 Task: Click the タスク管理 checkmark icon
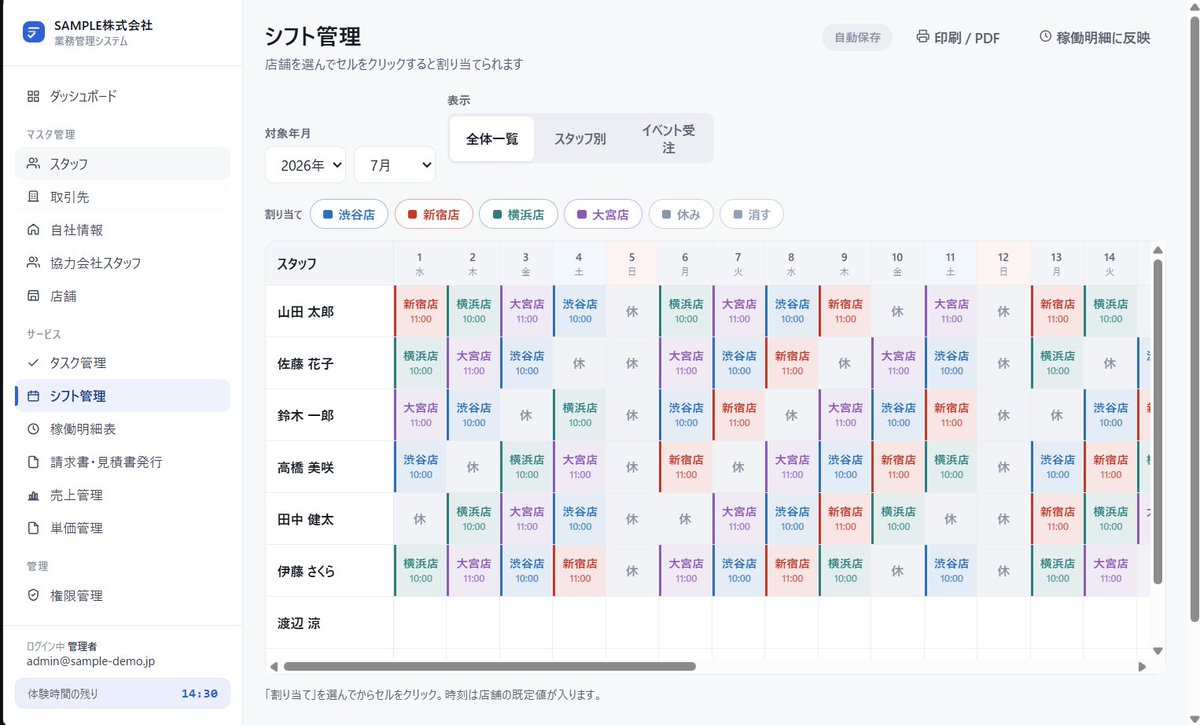33,362
